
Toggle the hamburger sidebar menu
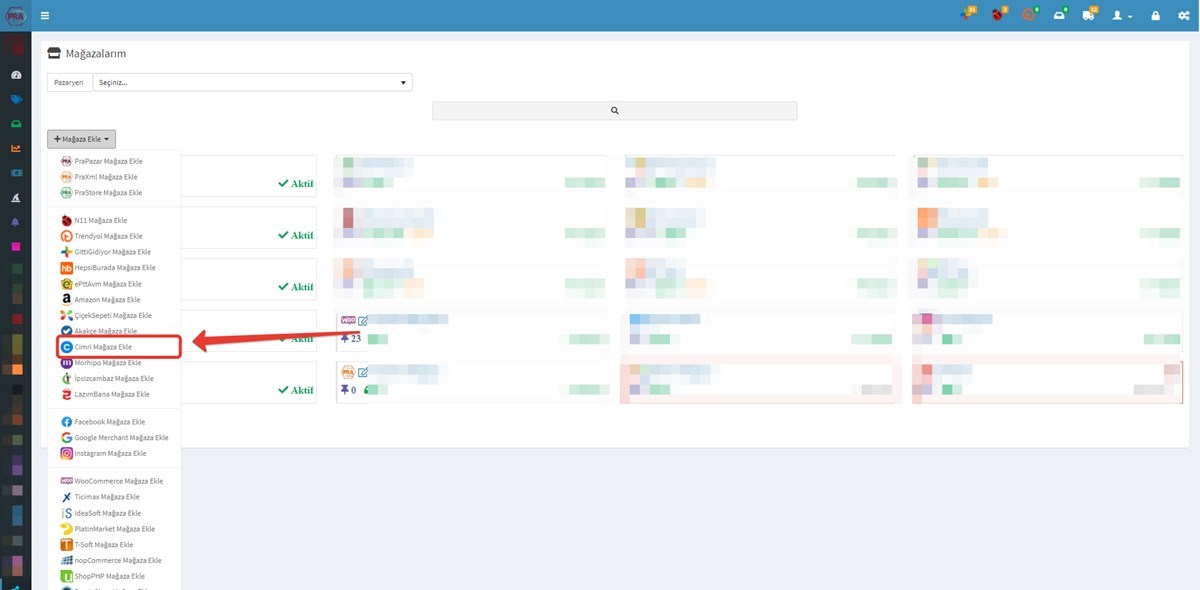45,16
